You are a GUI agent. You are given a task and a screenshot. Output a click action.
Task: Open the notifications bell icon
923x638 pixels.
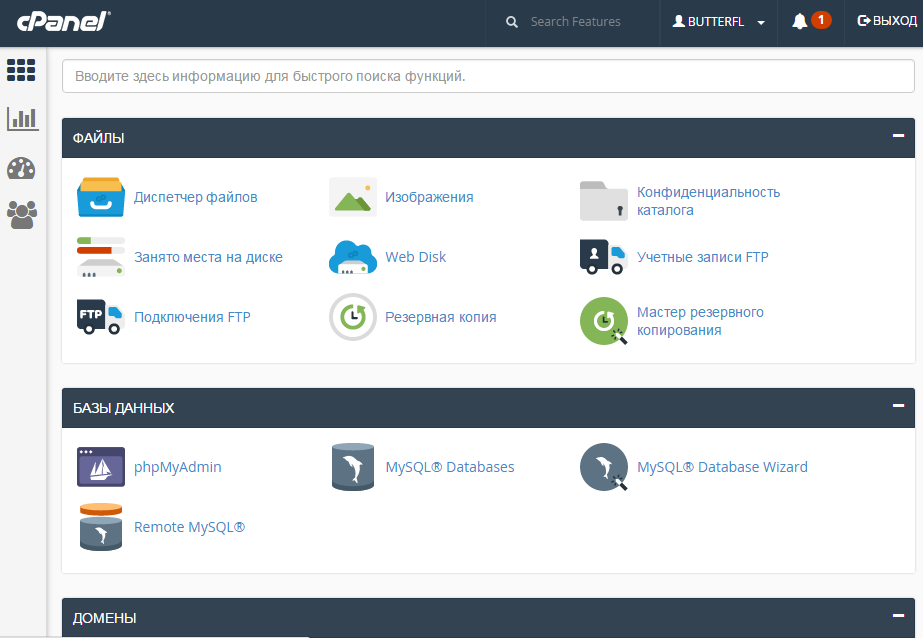[x=799, y=22]
